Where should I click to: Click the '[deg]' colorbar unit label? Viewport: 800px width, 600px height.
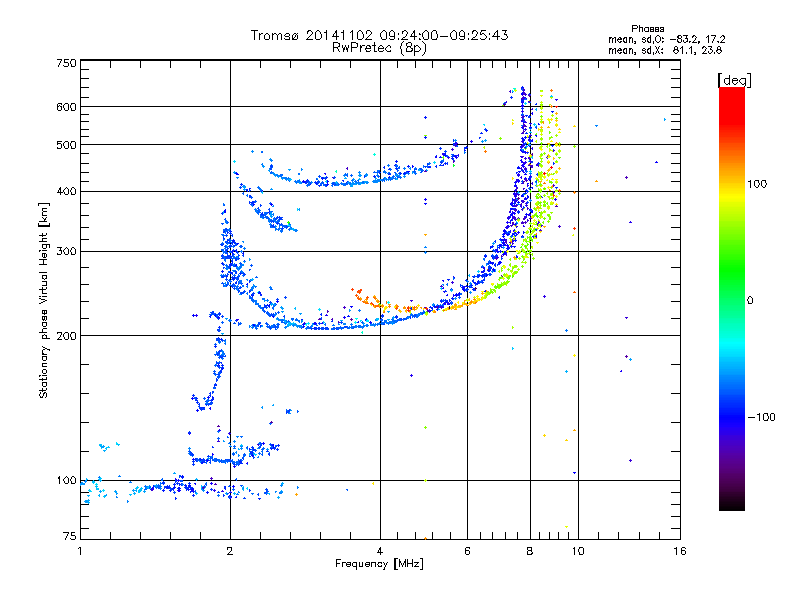[734, 80]
